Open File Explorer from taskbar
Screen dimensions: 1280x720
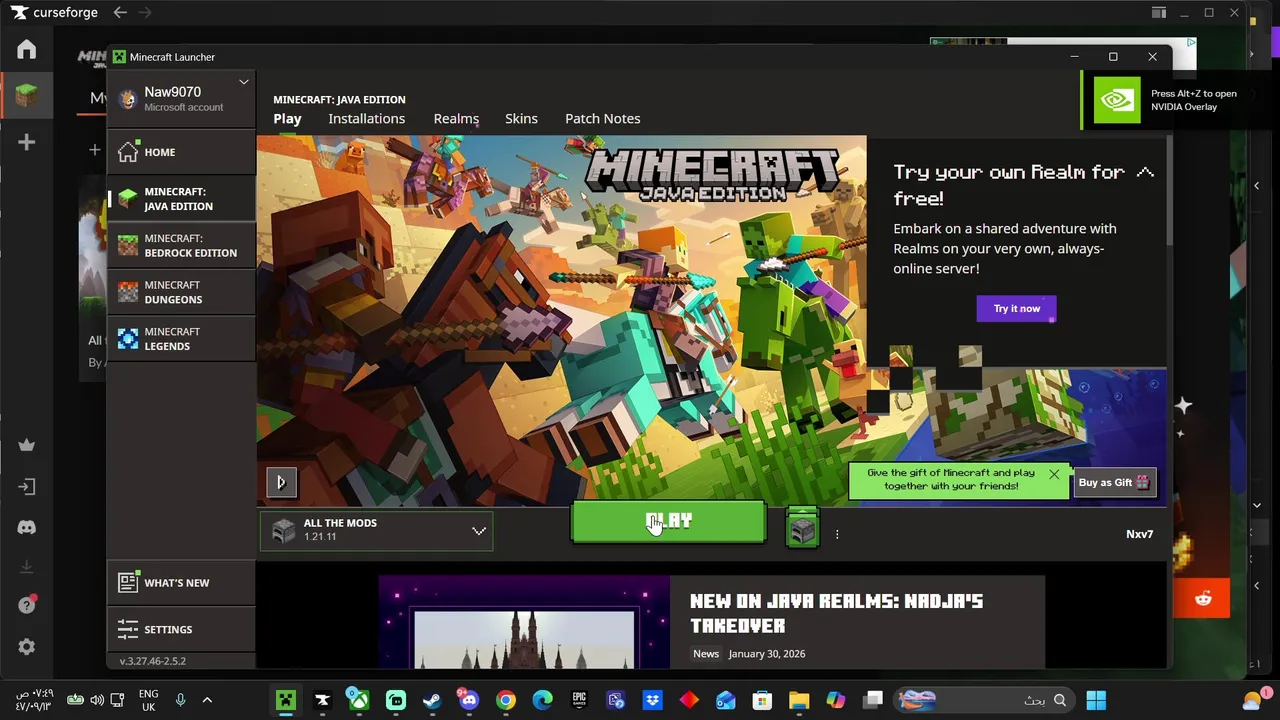(x=799, y=700)
